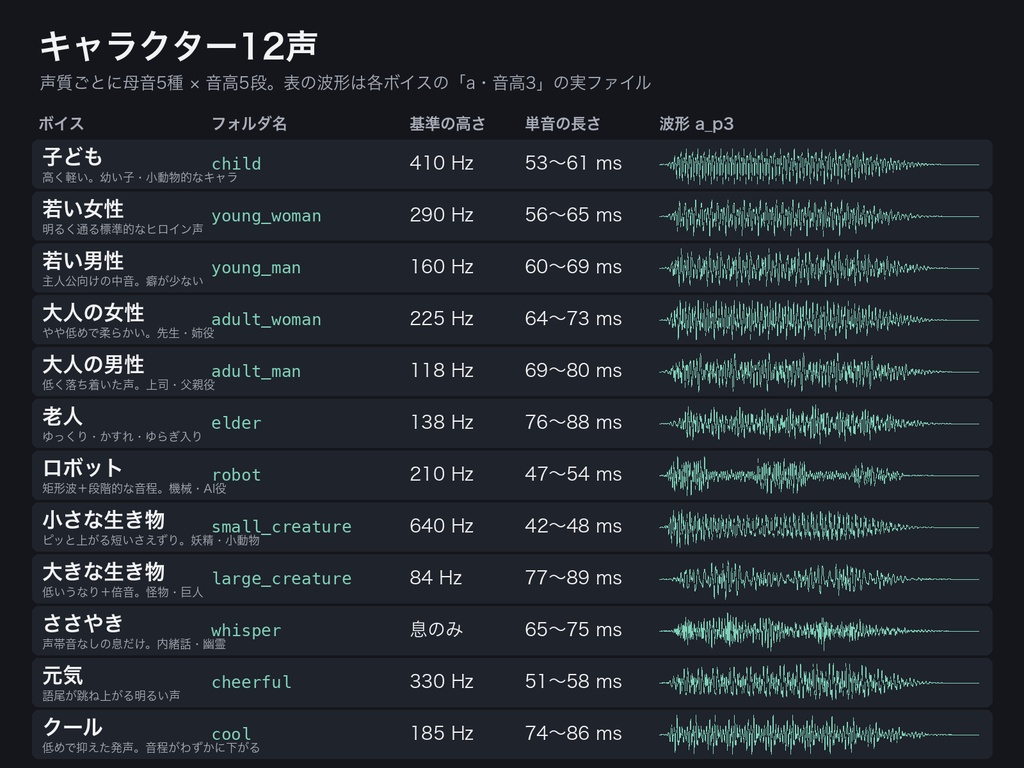Open the whisper waveform preview
The width and height of the screenshot is (1024, 768).
819,631
